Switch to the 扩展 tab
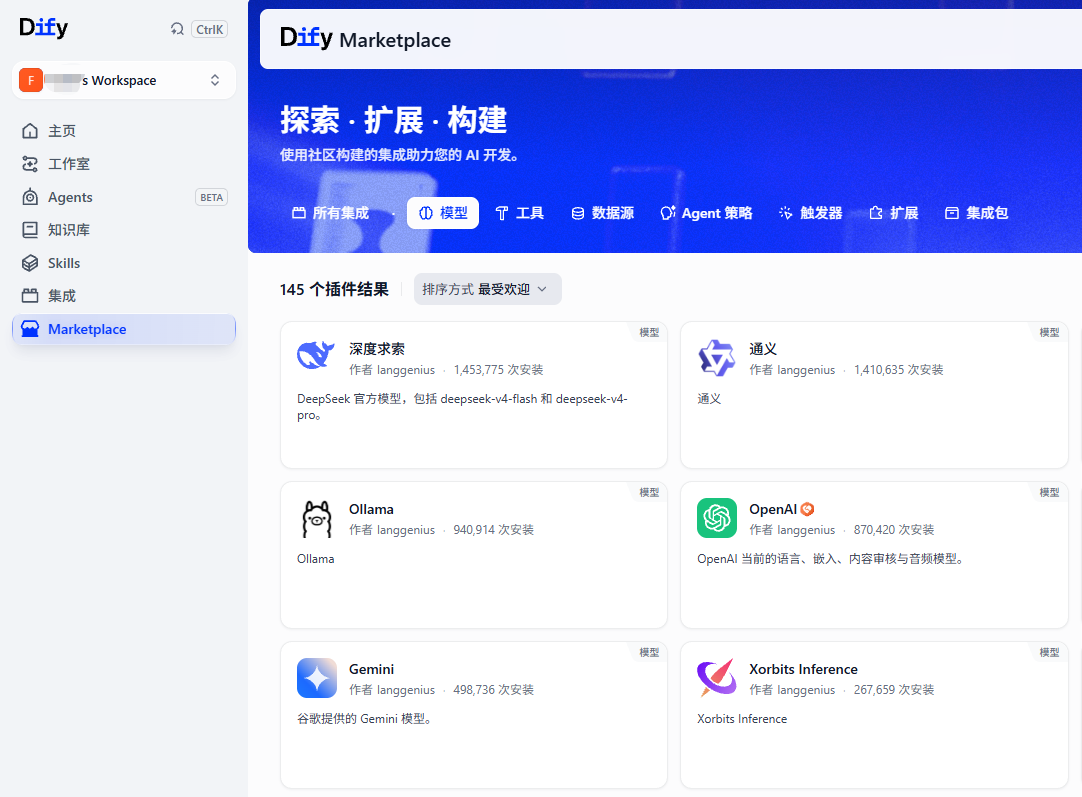The image size is (1082, 797). 894,213
